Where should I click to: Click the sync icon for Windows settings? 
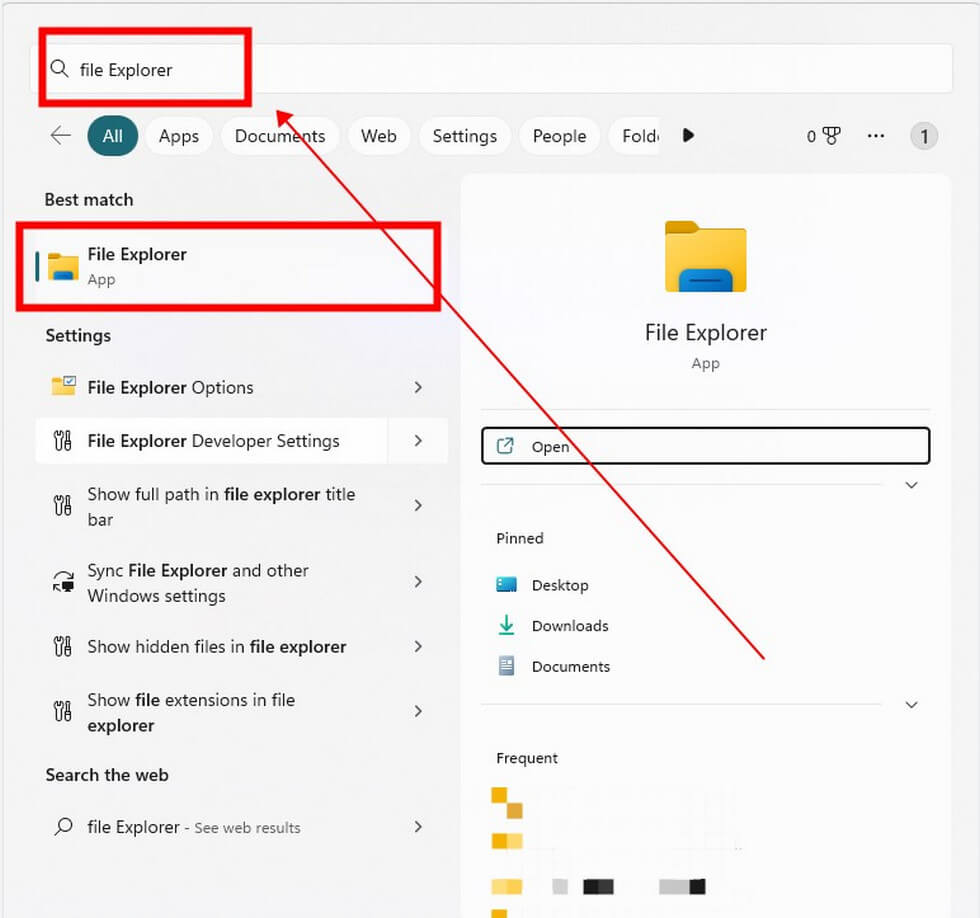(63, 582)
